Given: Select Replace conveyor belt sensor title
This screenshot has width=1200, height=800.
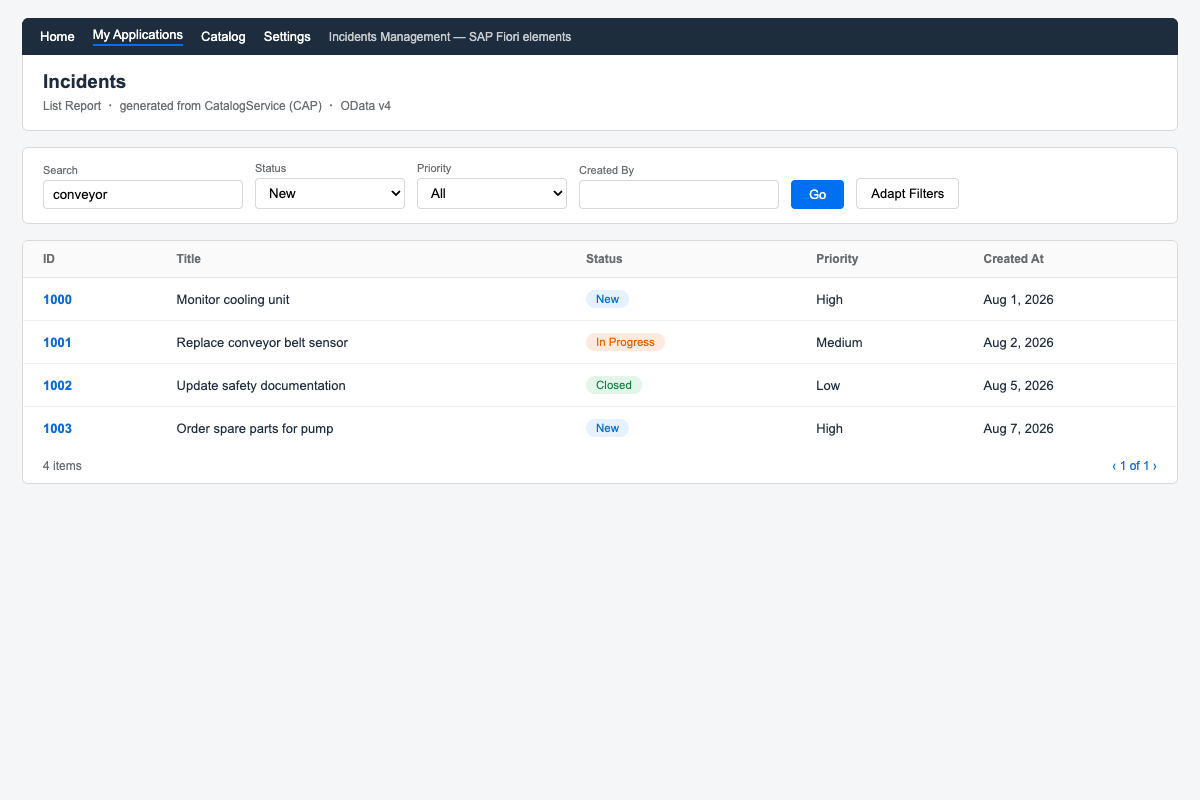Looking at the screenshot, I should (262, 342).
